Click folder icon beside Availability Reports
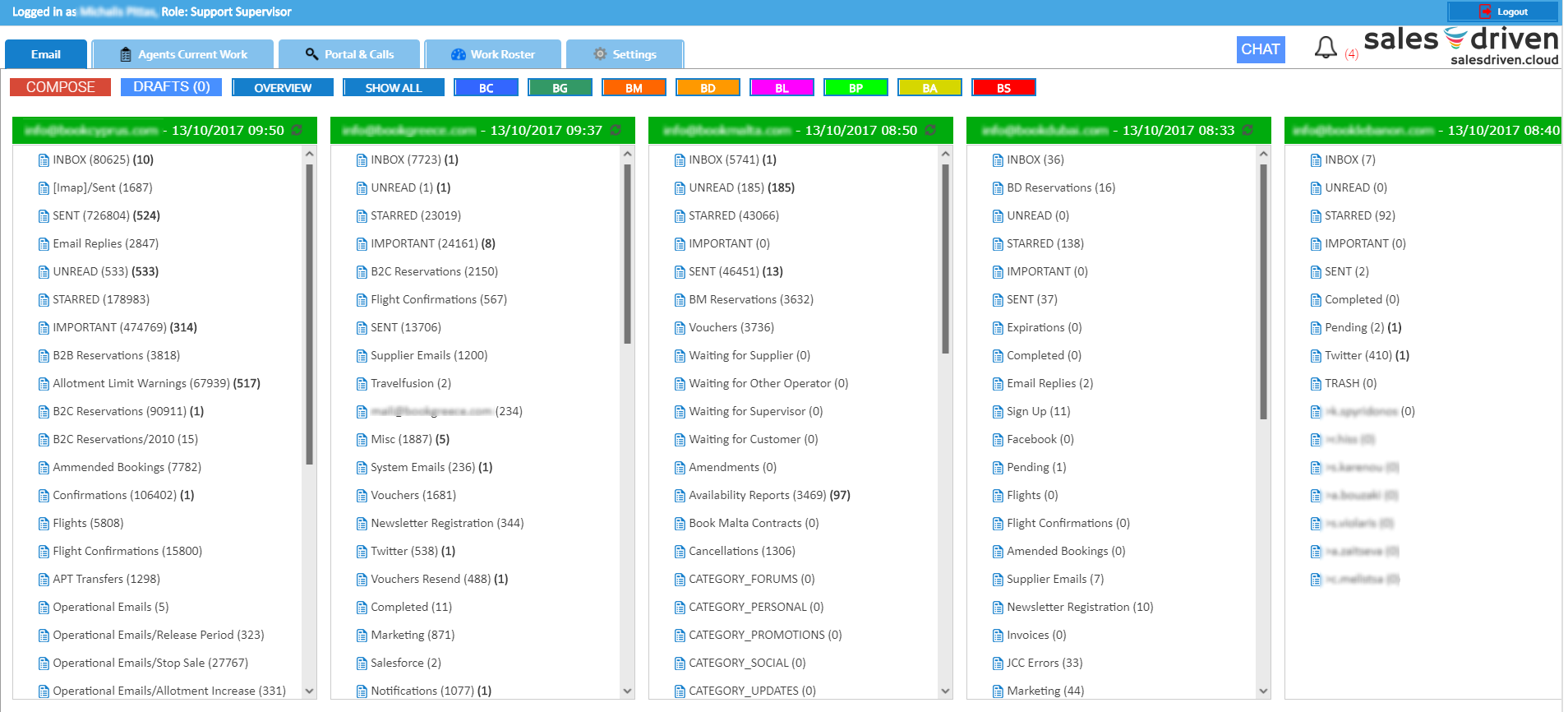Viewport: 1568px width, 712px height. [680, 496]
